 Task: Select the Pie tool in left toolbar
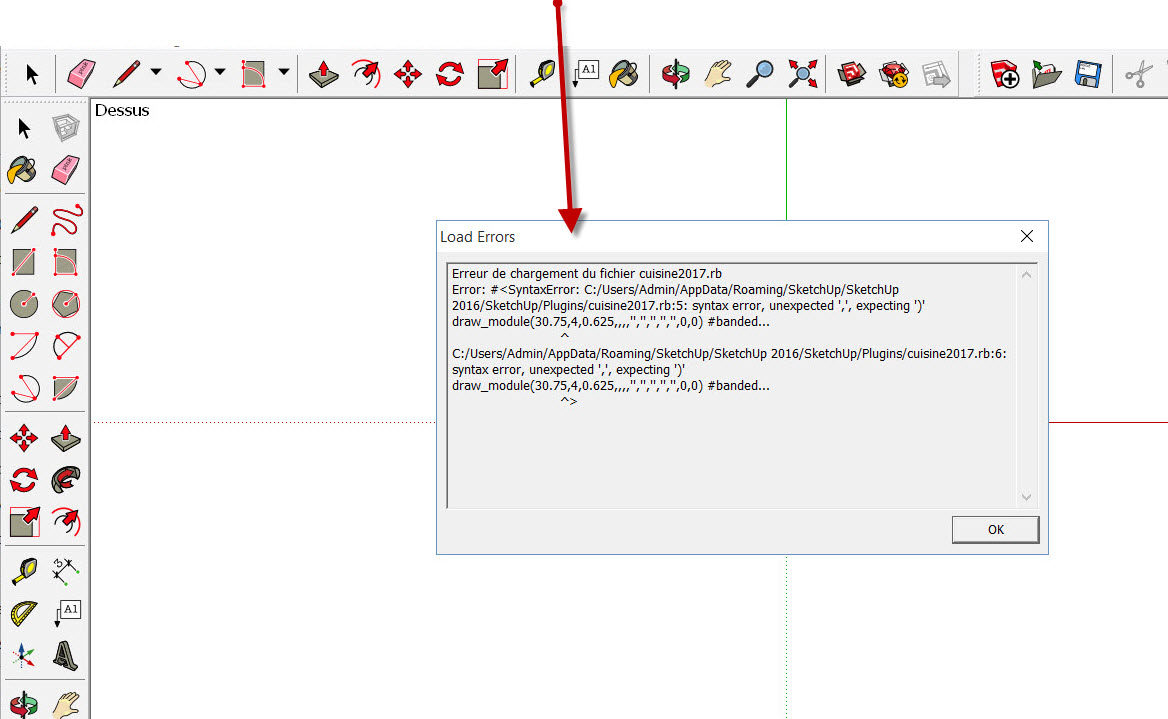tap(66, 387)
